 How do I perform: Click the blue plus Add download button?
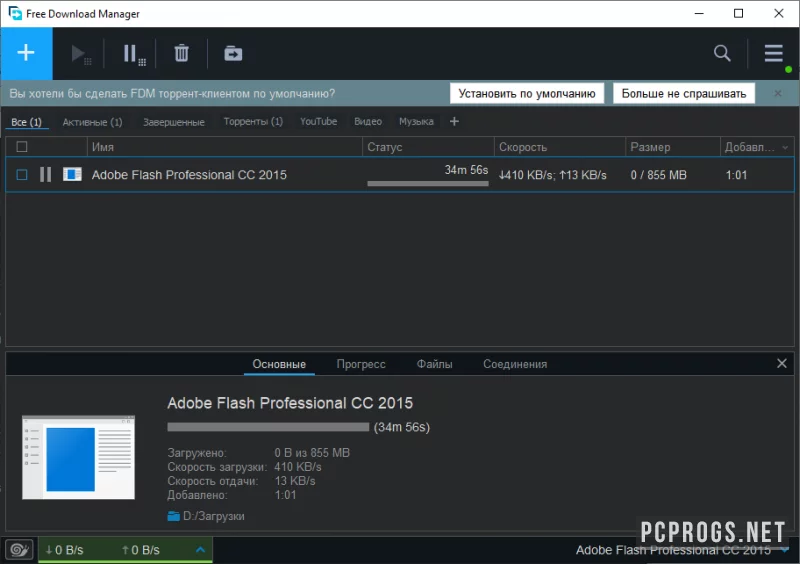[x=26, y=53]
